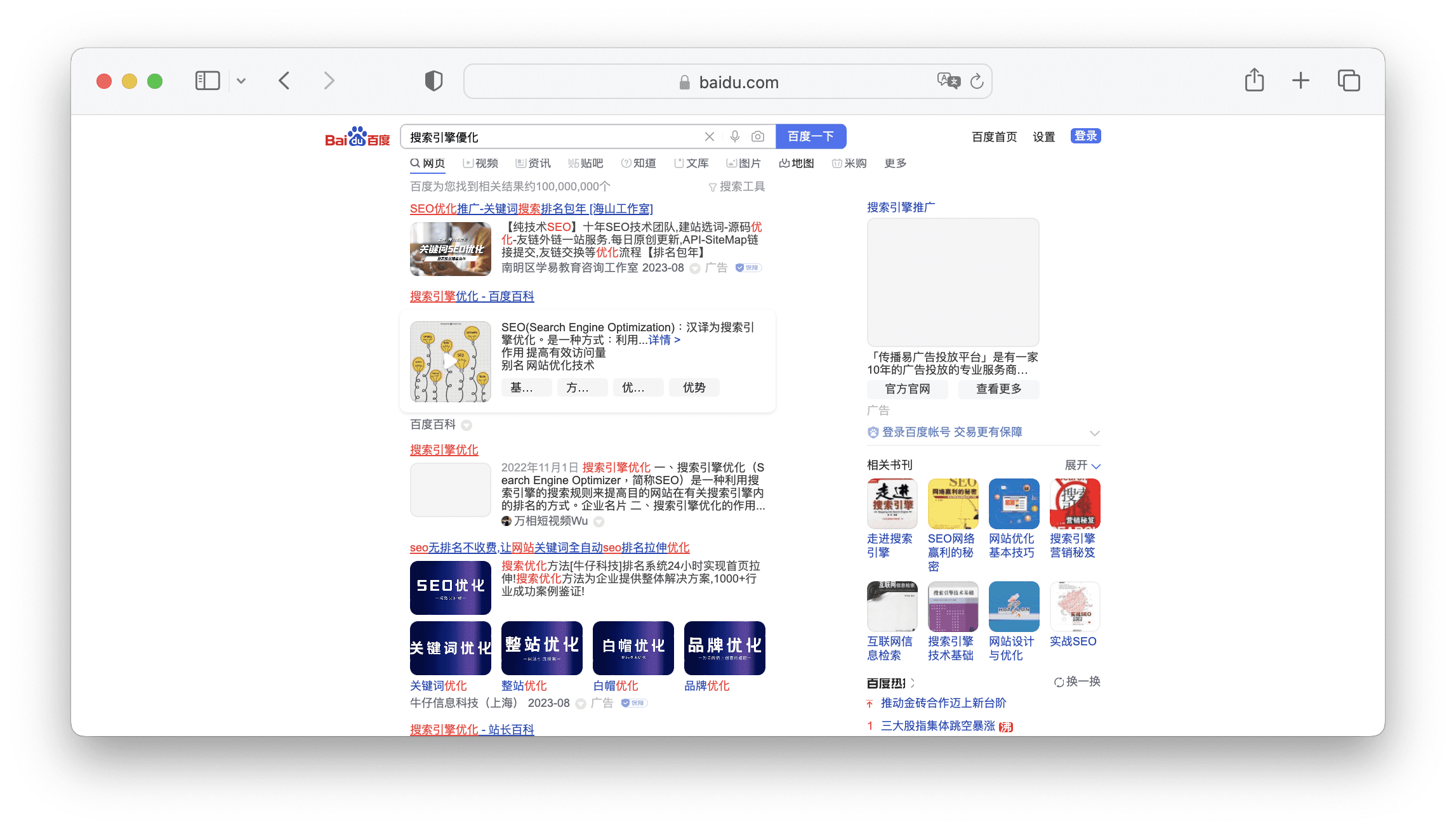This screenshot has width=1456, height=830.
Task: Select the 方… section chip
Action: click(x=582, y=388)
